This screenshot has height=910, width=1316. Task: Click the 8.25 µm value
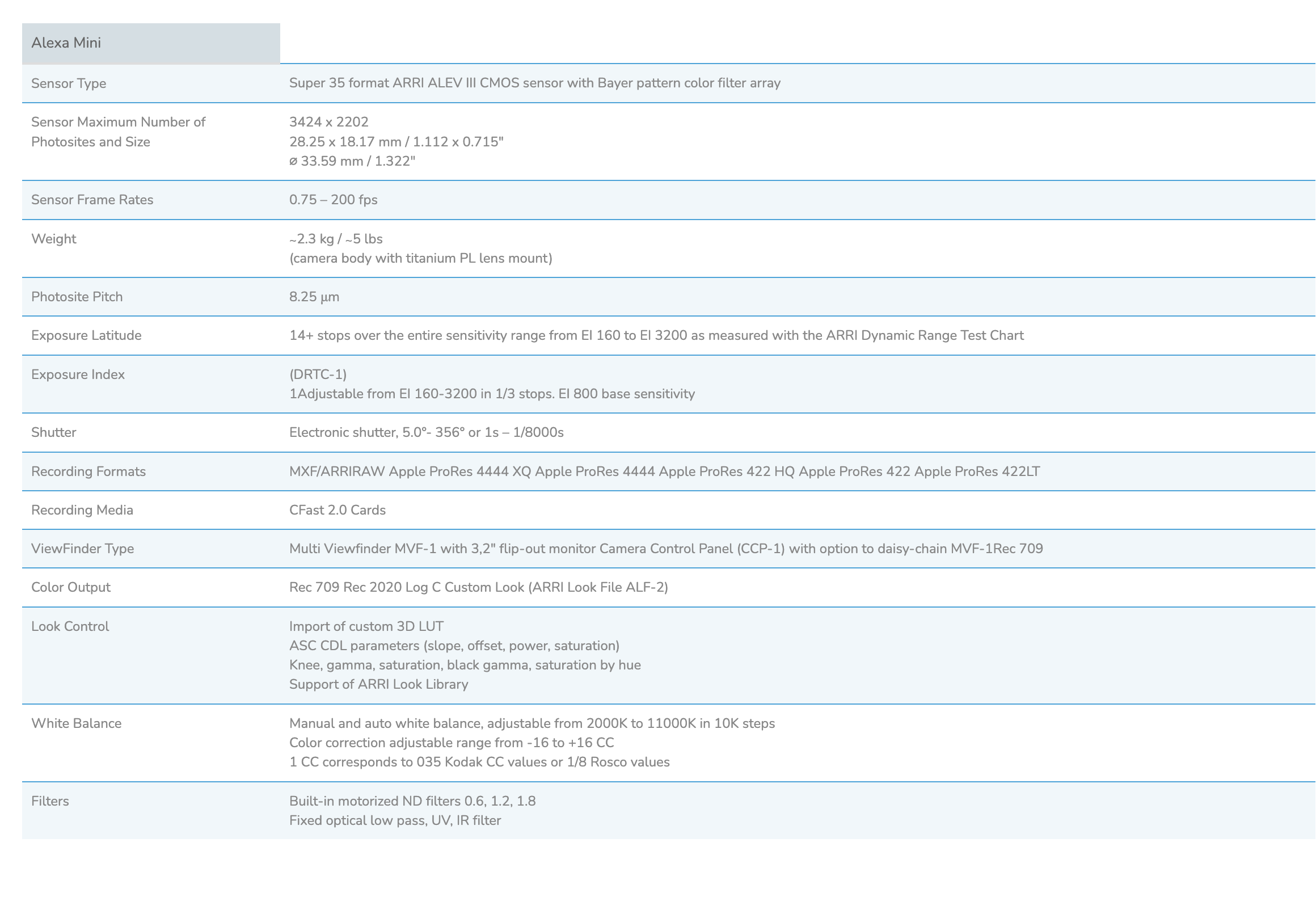[x=314, y=297]
